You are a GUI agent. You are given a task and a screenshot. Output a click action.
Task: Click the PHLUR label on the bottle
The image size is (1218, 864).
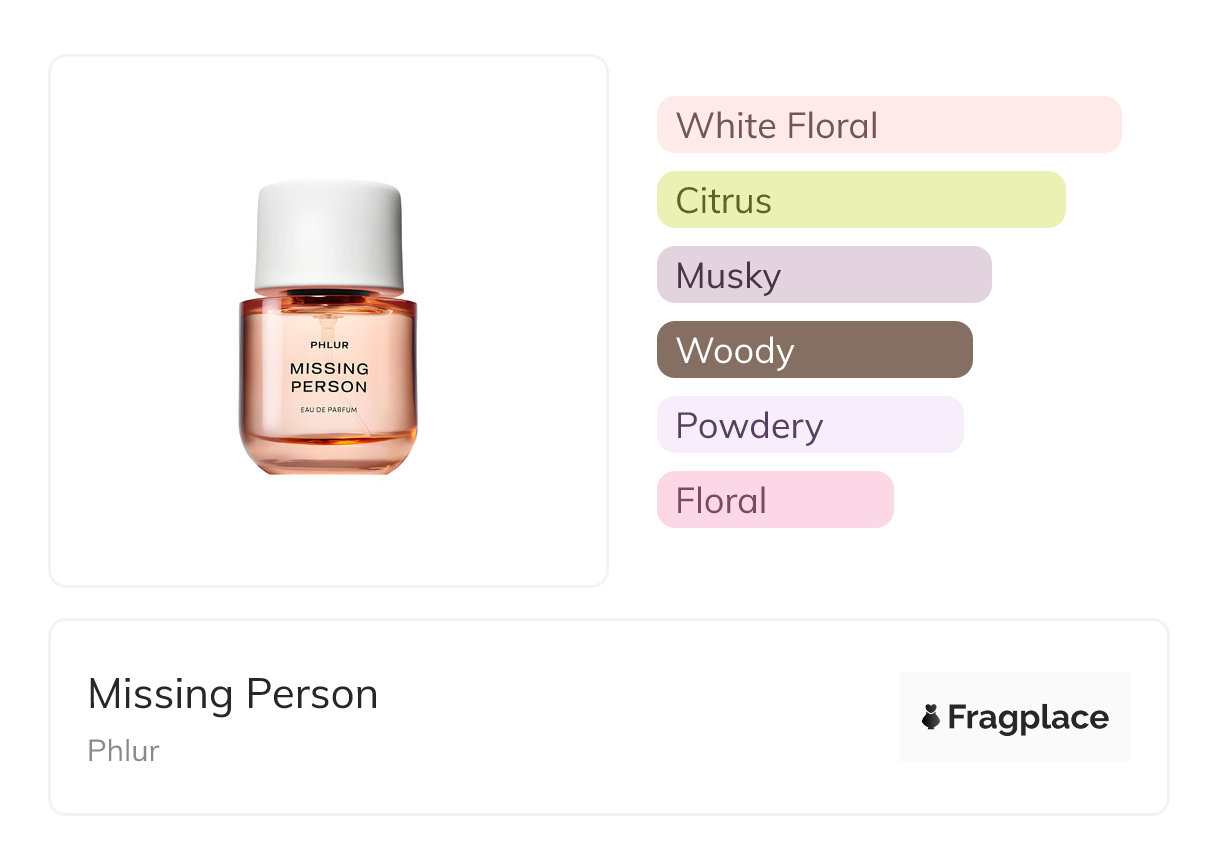329,346
